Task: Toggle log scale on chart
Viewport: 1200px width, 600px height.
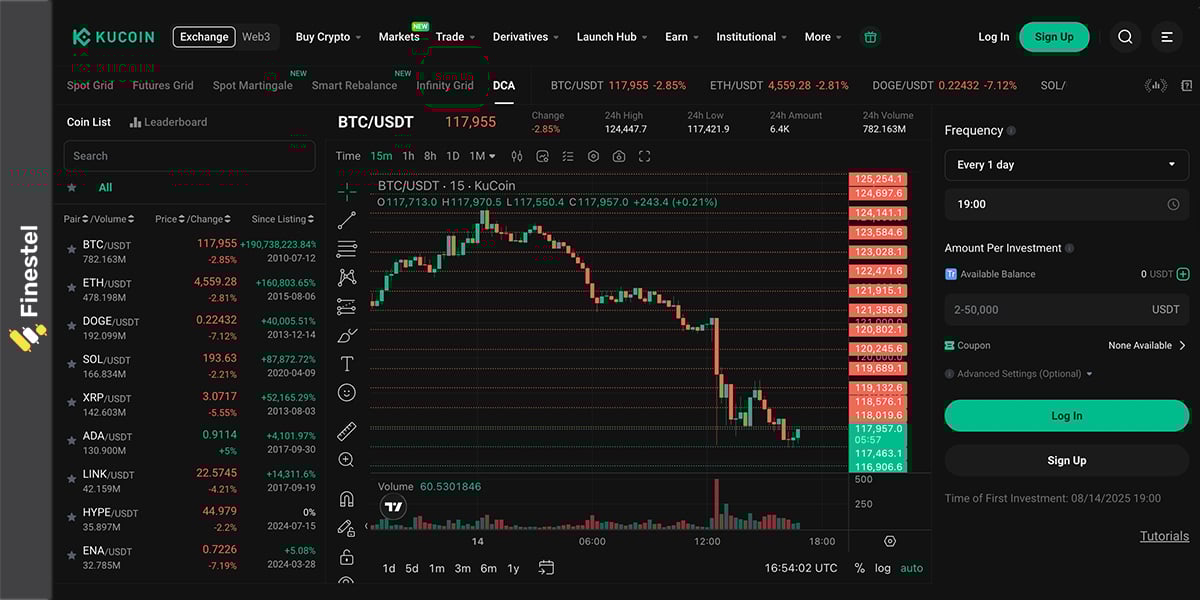Action: pos(882,568)
